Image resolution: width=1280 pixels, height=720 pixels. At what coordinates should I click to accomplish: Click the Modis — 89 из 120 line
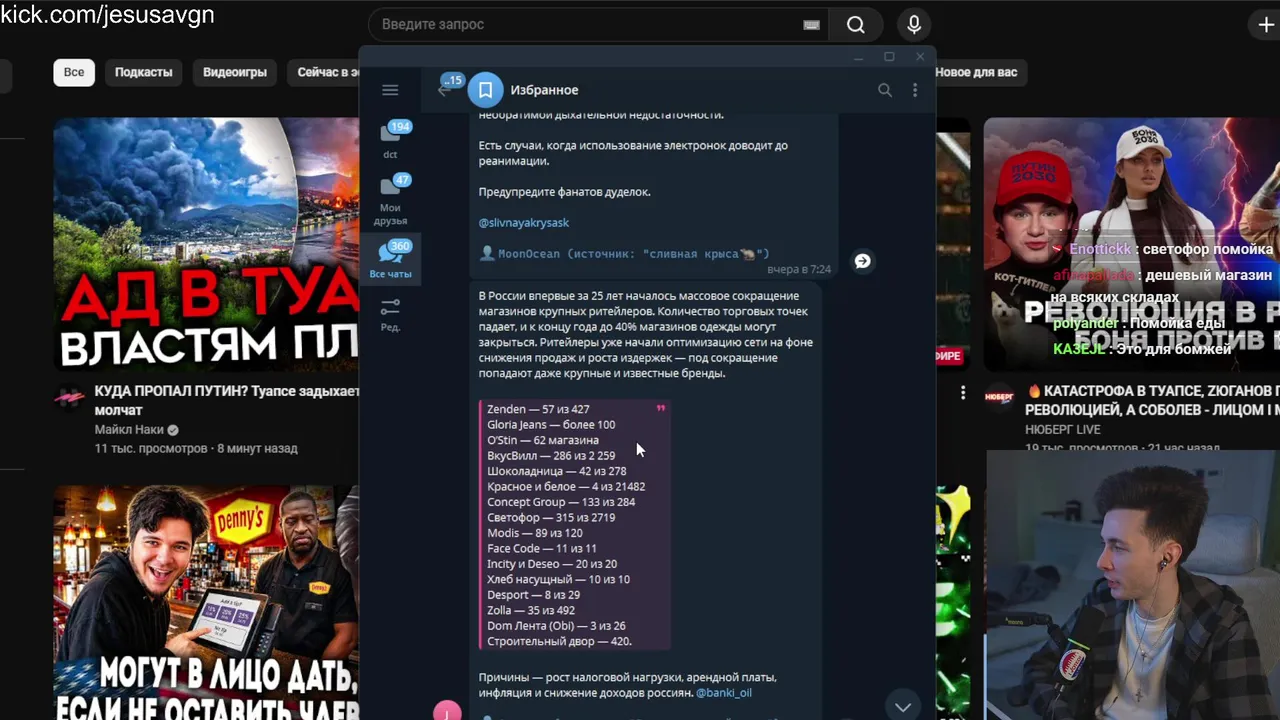[535, 533]
